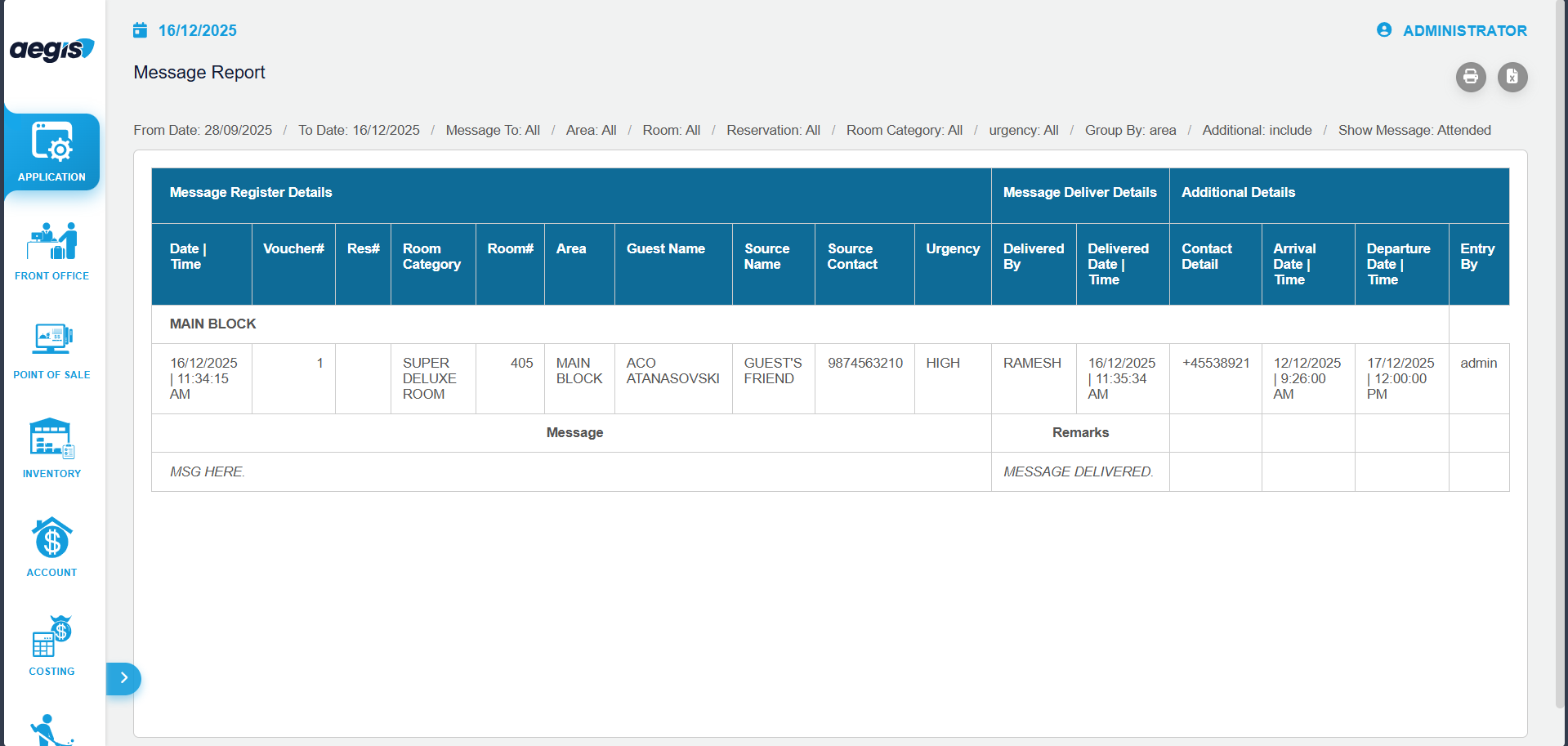The width and height of the screenshot is (1568, 746).
Task: Select the MAIN BLOCK group row
Action: click(x=213, y=324)
